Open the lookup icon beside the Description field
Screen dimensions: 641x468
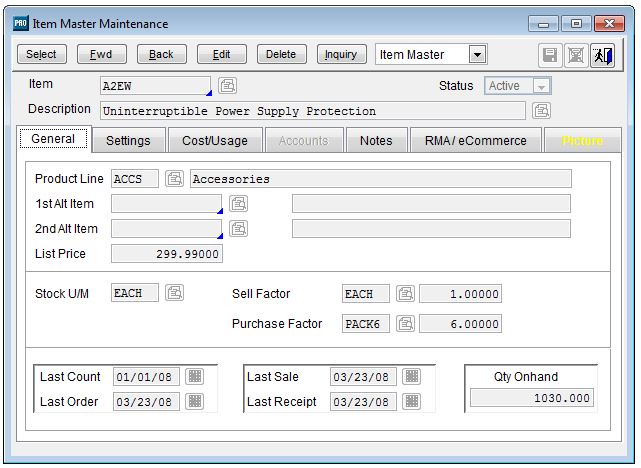[x=541, y=110]
